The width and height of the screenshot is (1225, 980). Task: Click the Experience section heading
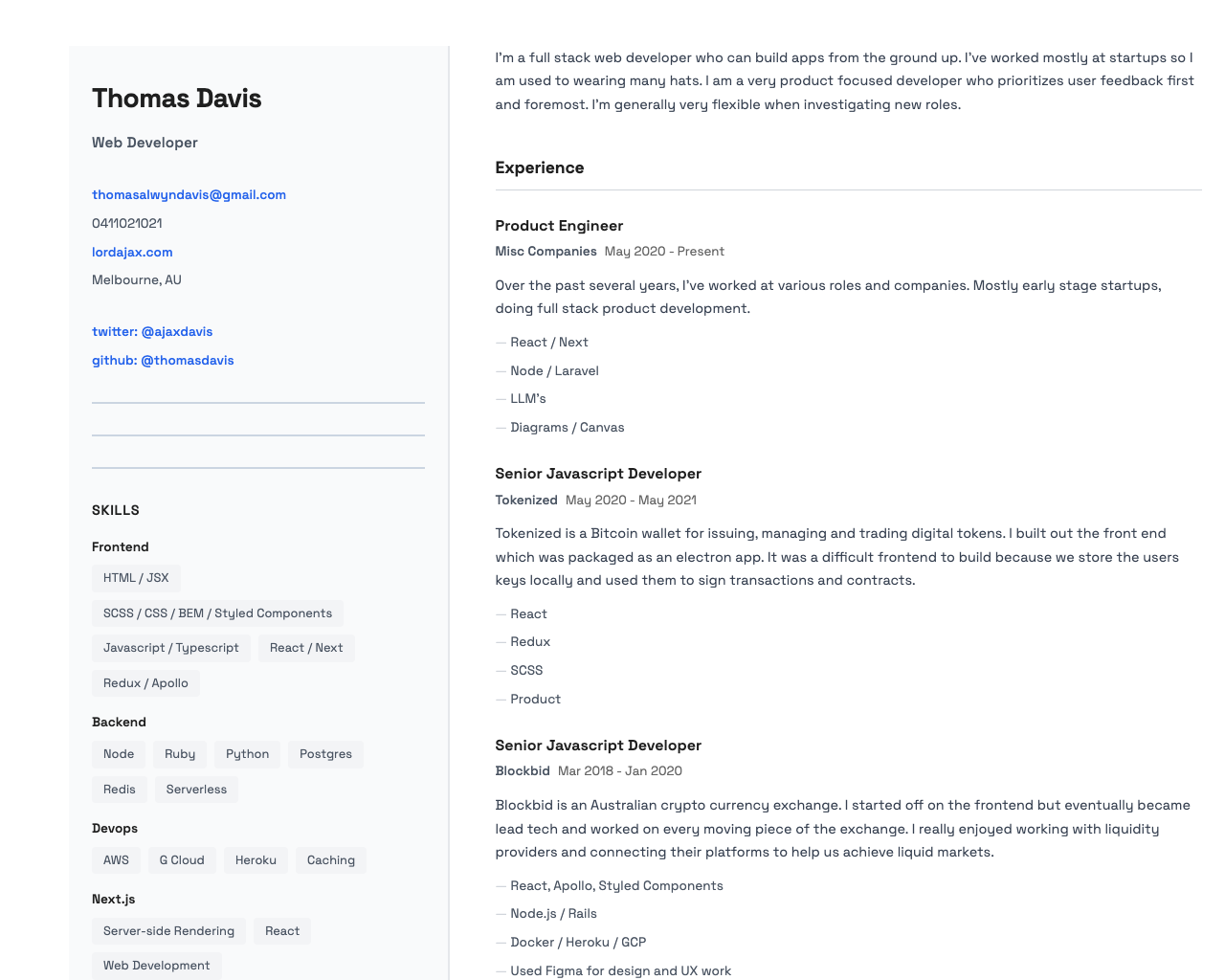coord(539,168)
